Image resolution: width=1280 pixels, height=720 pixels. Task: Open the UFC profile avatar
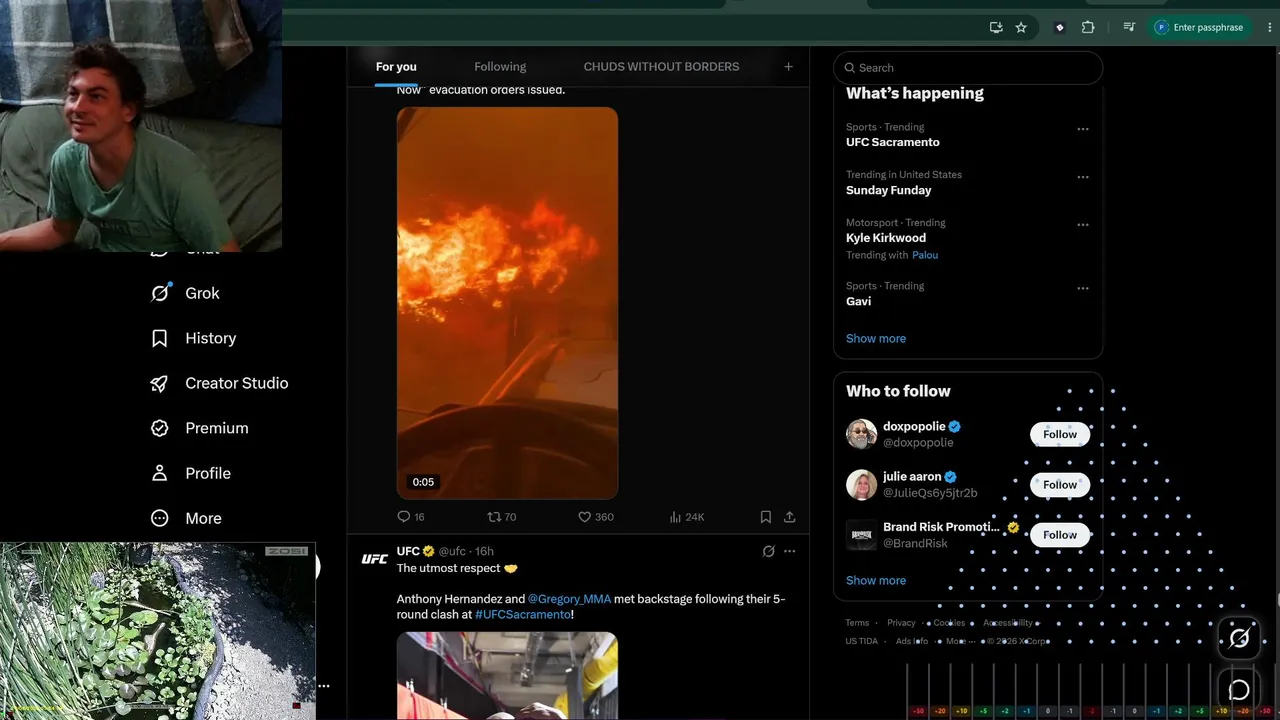tap(374, 559)
